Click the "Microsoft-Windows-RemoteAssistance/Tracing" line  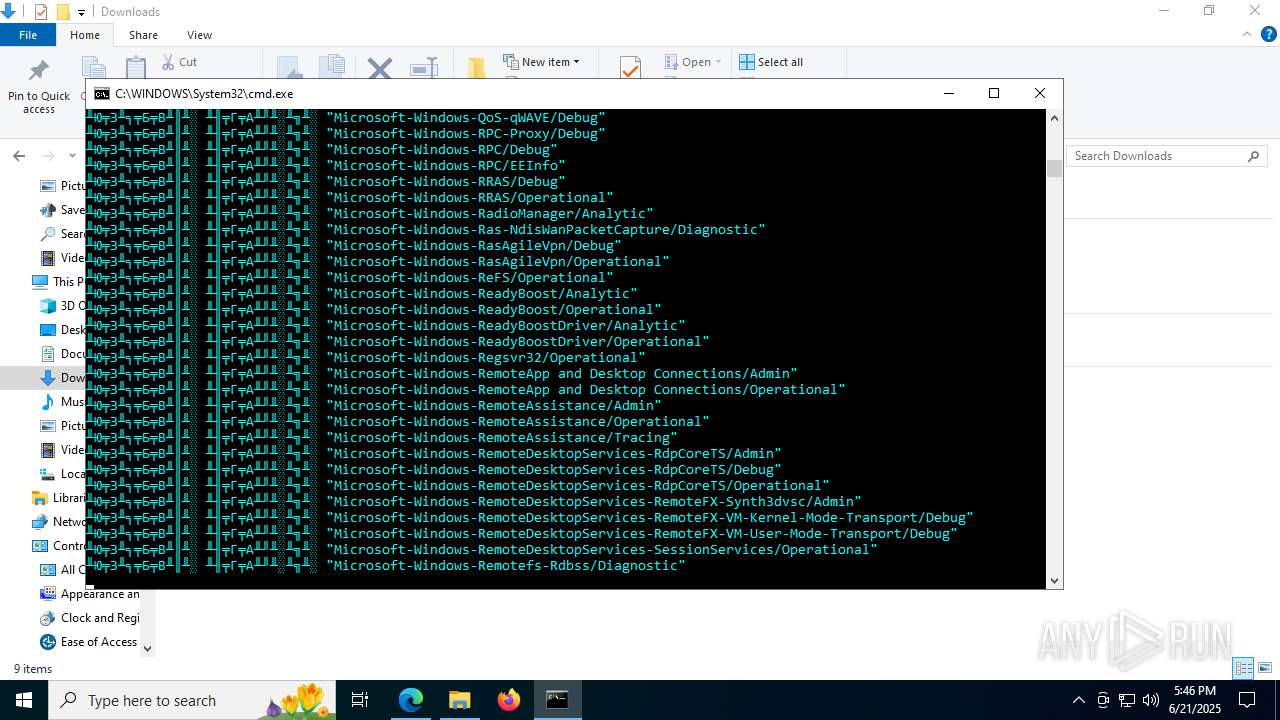tap(502, 437)
